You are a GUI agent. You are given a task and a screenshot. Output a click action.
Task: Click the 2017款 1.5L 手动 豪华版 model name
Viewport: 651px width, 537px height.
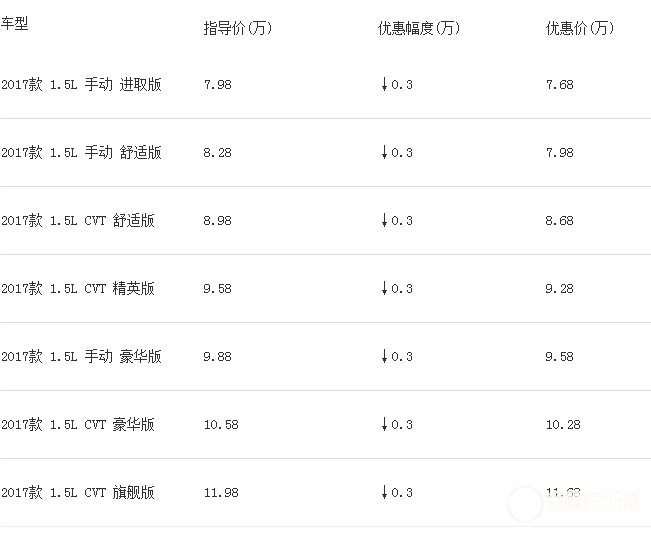pos(81,357)
